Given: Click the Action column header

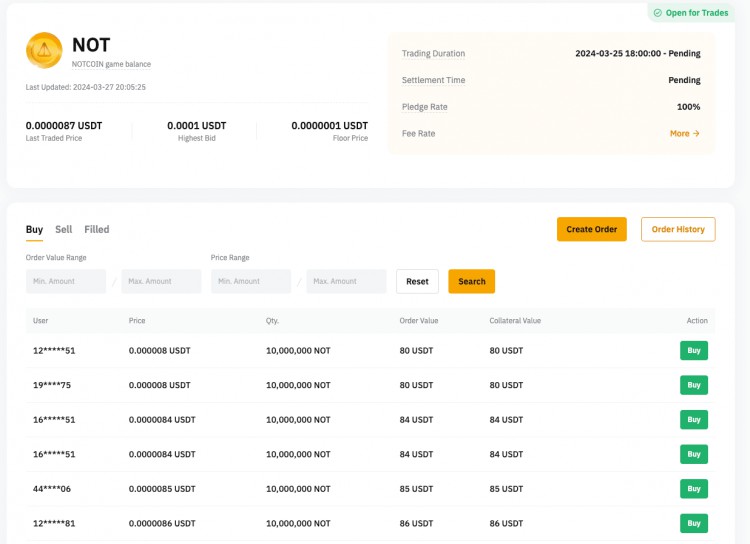Looking at the screenshot, I should 697,321.
